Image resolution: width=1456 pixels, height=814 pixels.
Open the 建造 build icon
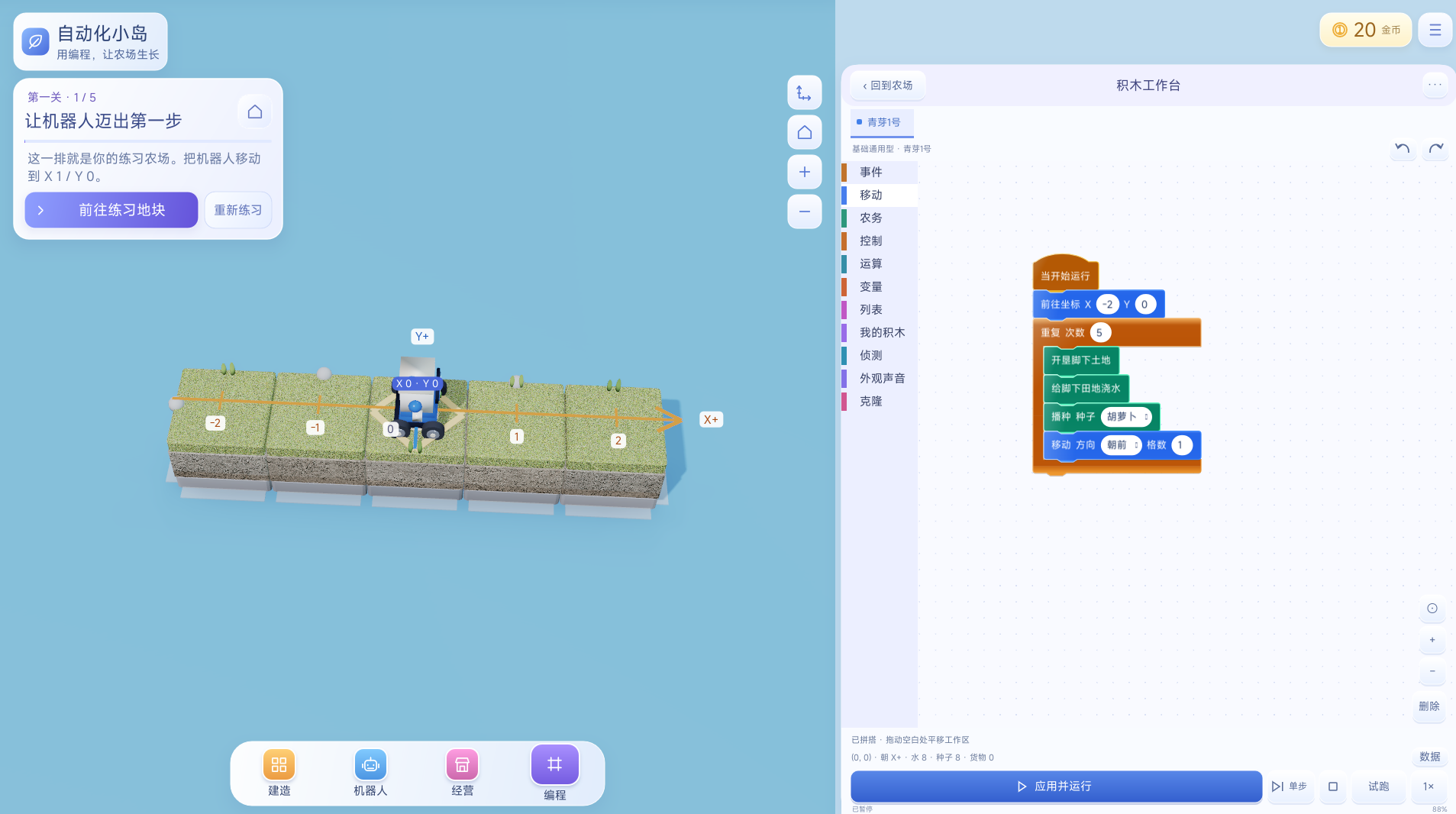point(279,764)
